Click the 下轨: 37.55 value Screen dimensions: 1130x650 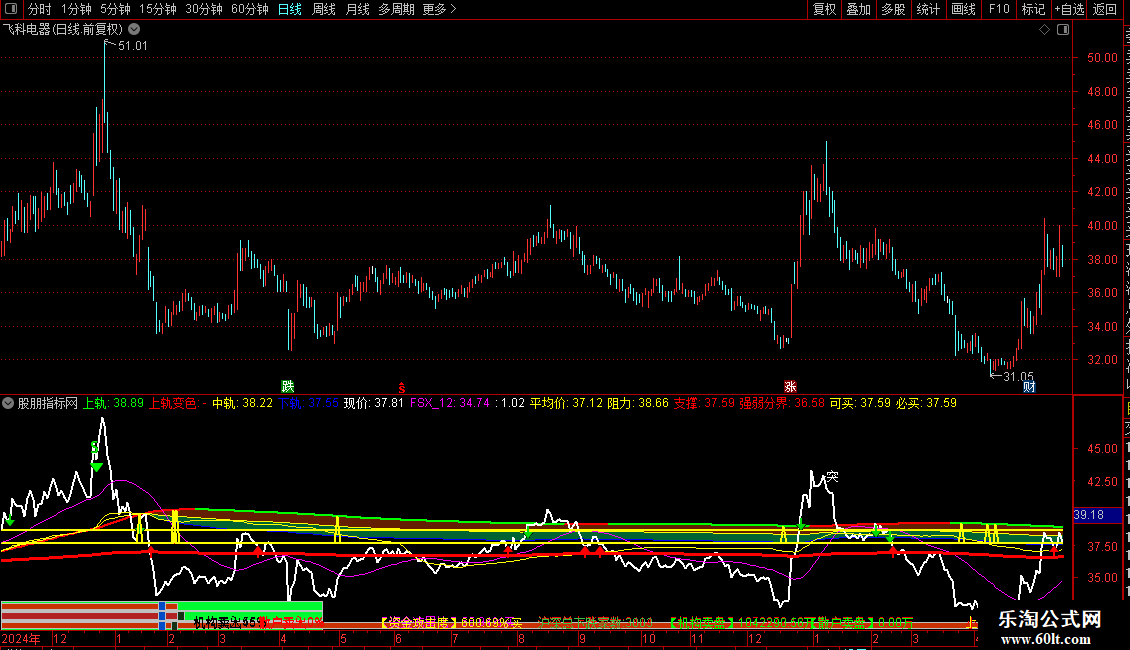(308, 403)
